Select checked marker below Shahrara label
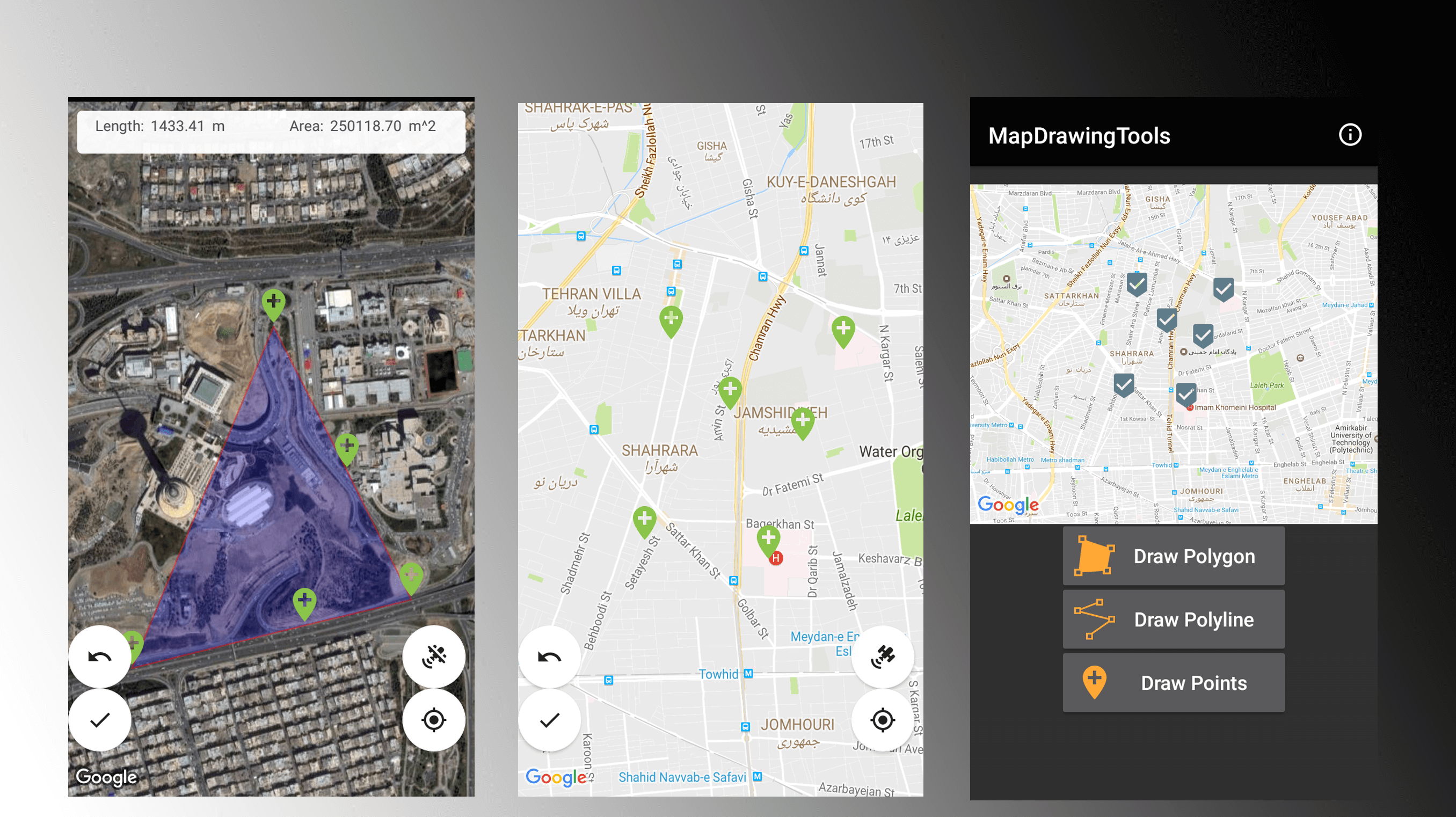The height and width of the screenshot is (817, 1456). click(1124, 385)
